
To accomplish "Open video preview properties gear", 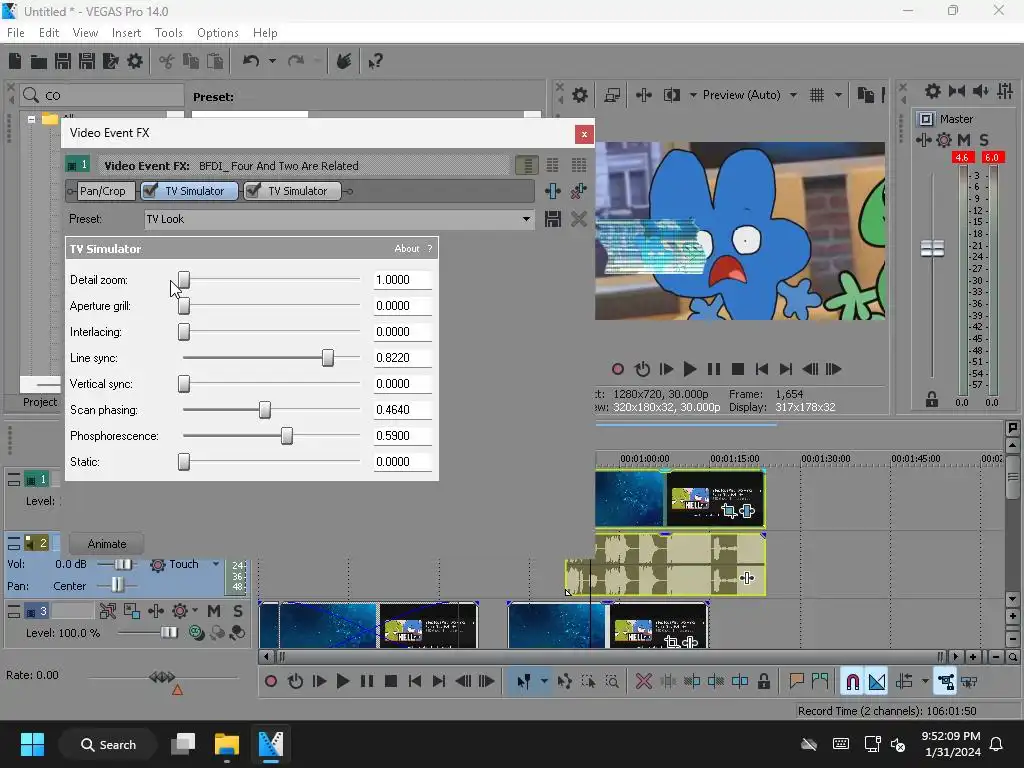I will [x=579, y=95].
